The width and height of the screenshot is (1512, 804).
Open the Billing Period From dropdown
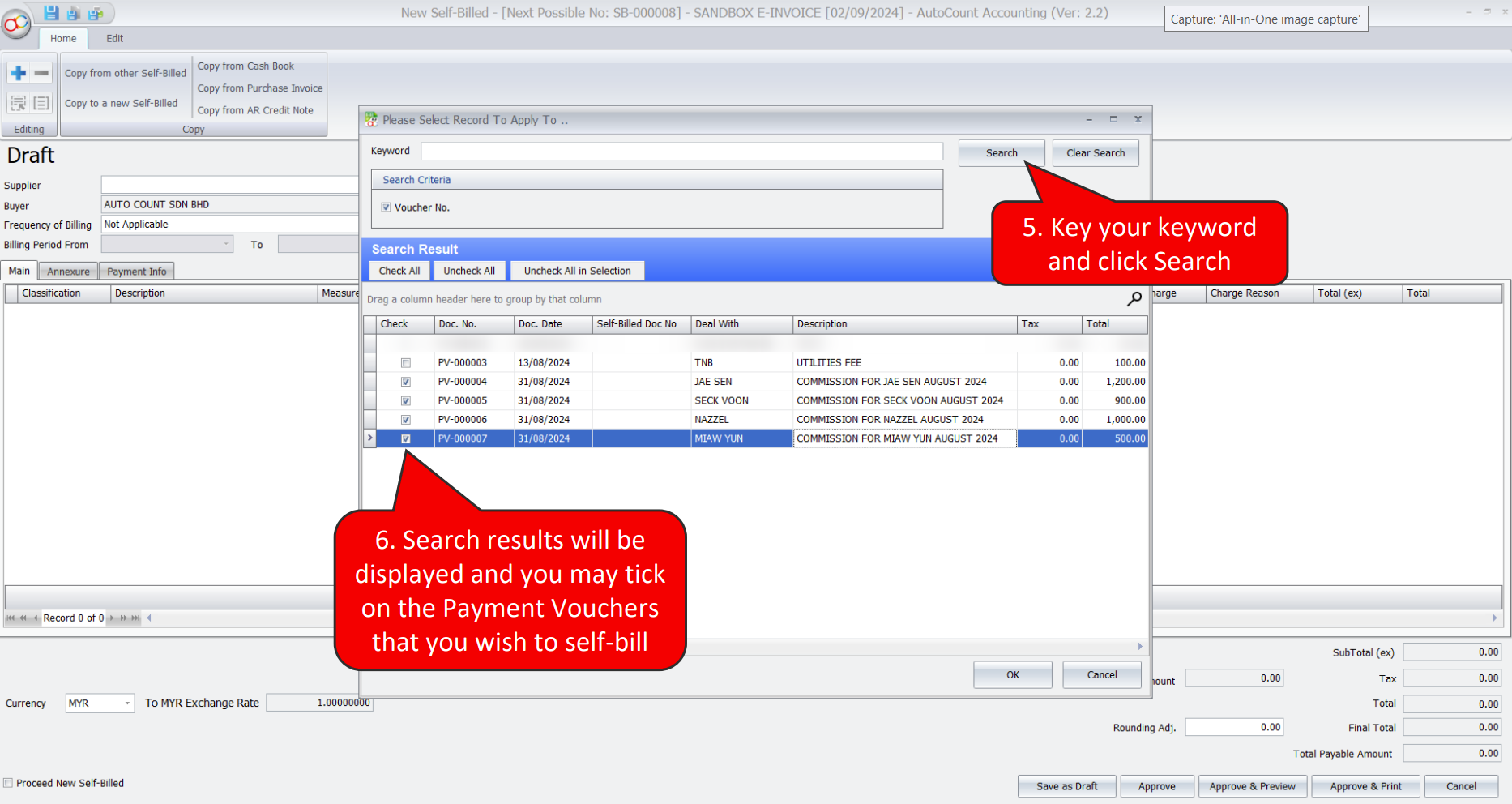pos(225,245)
